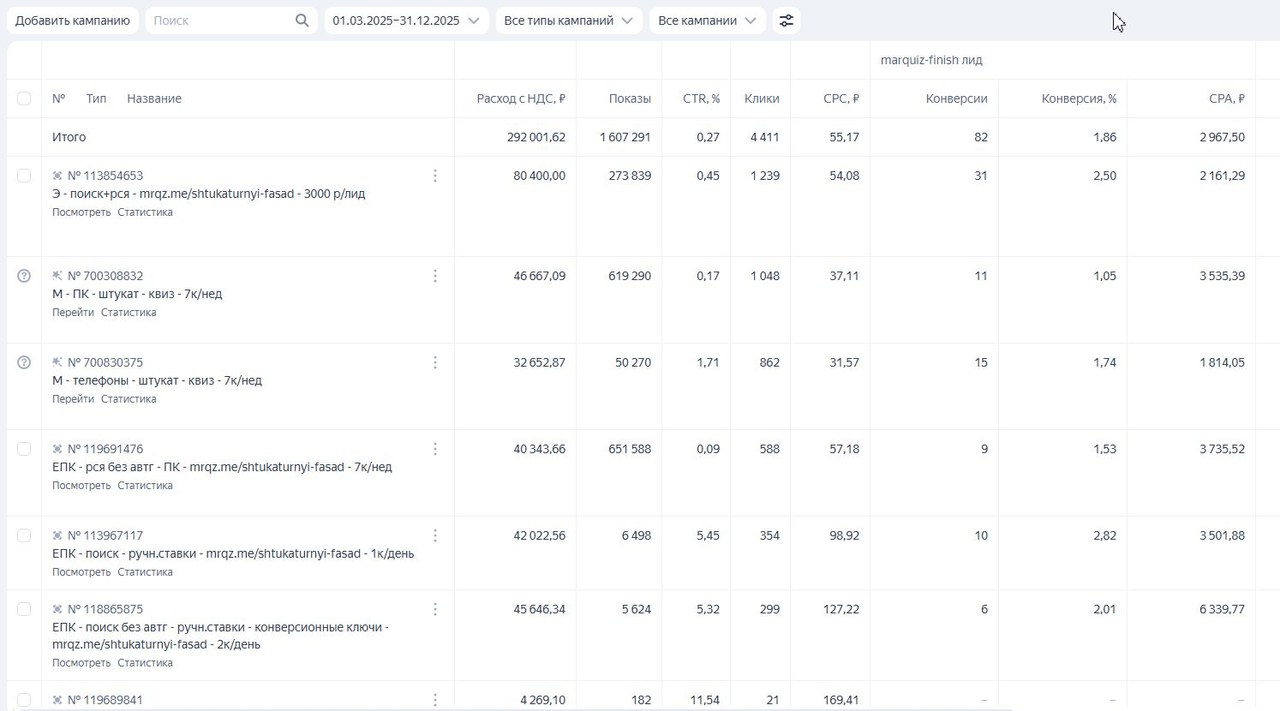Click "Перейти" link under campaign 700830375
Image resolution: width=1280 pixels, height=711 pixels.
click(x=73, y=399)
